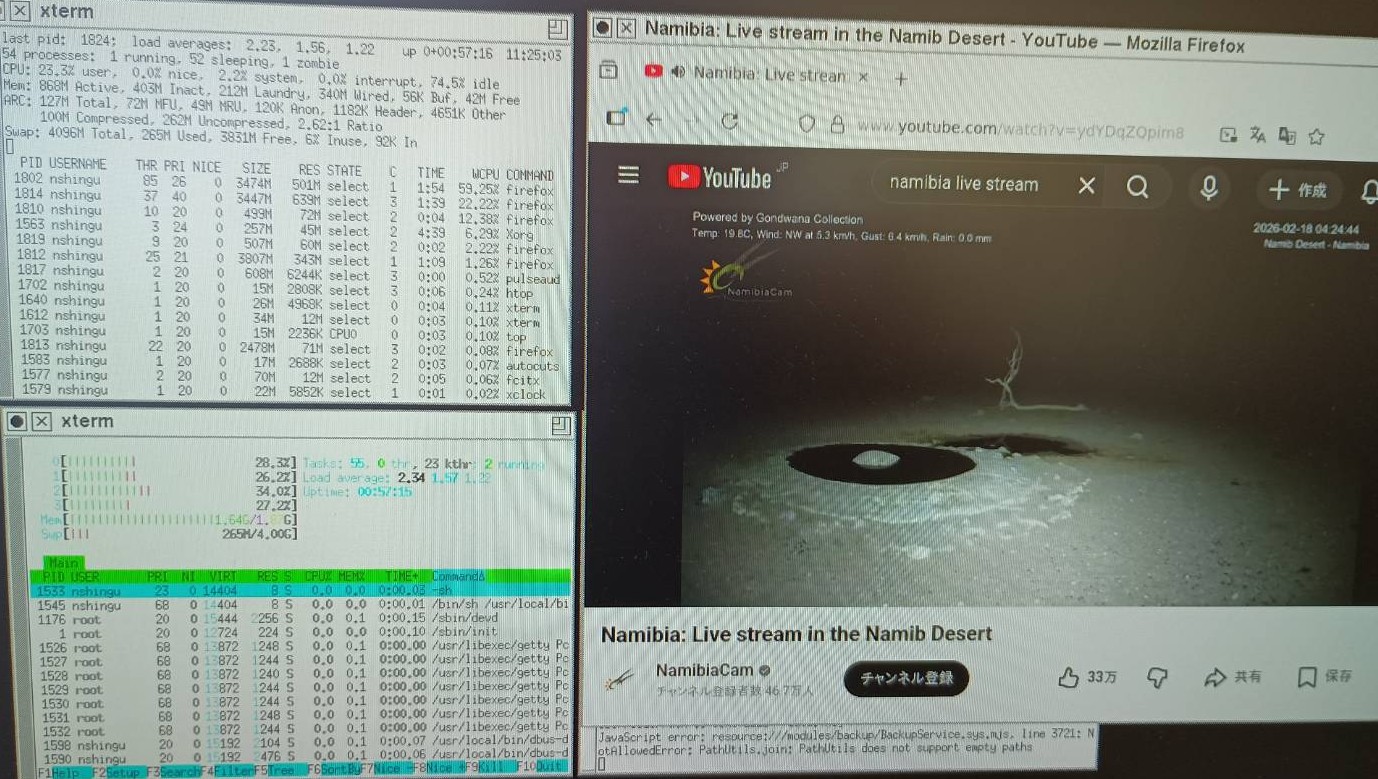Like the video with thumbs up
The width and height of the screenshot is (1378, 779).
[x=1069, y=678]
